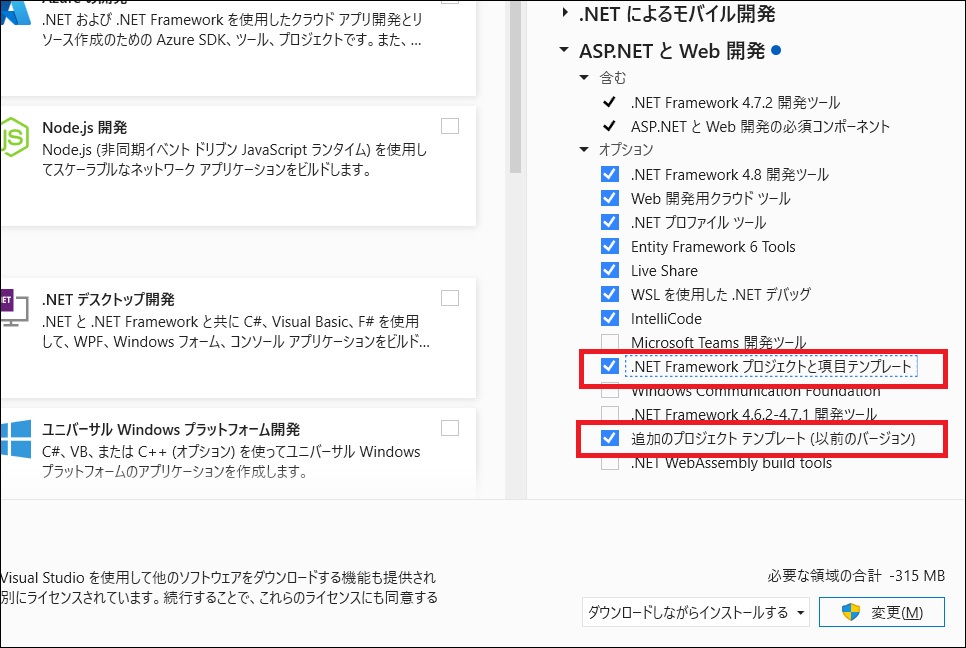This screenshot has height=648, width=966.
Task: Uncheck .NET Framework 4.8 開発ツール
Action: click(610, 174)
